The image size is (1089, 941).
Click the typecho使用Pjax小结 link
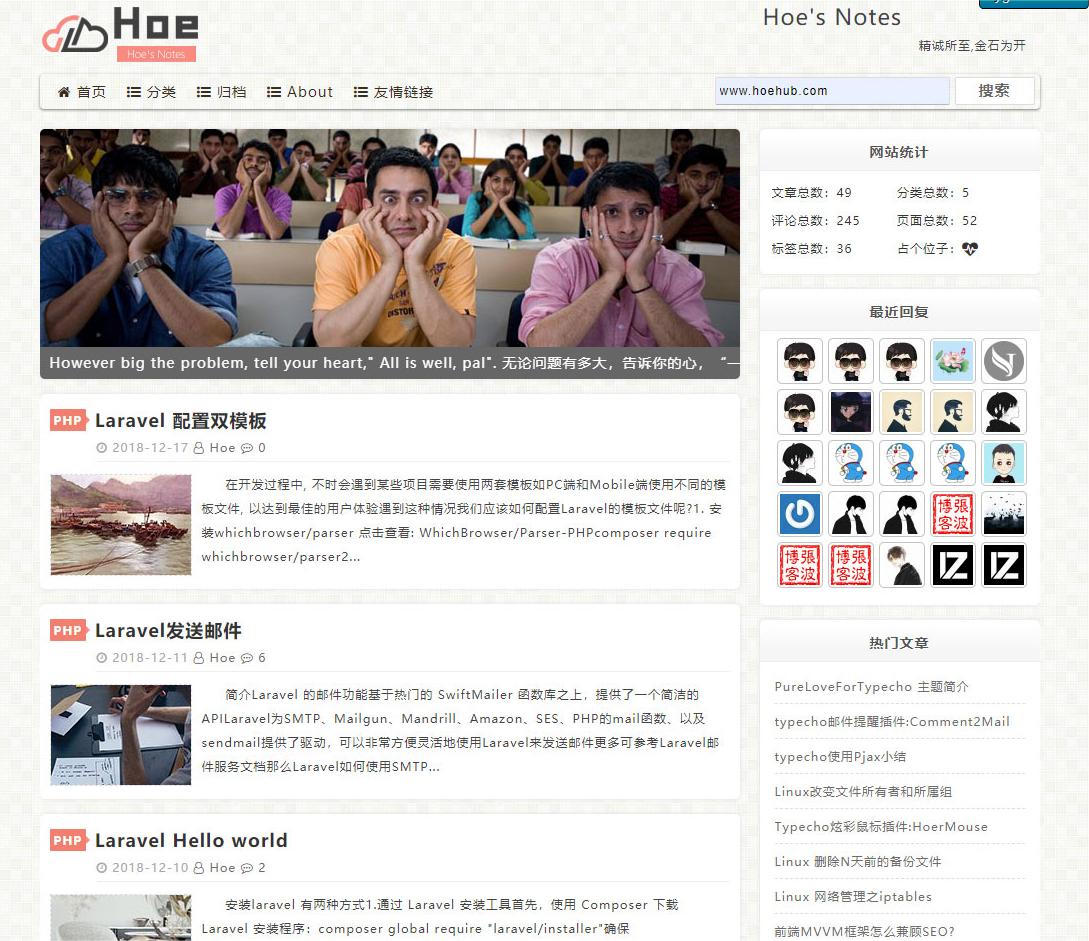tap(841, 757)
